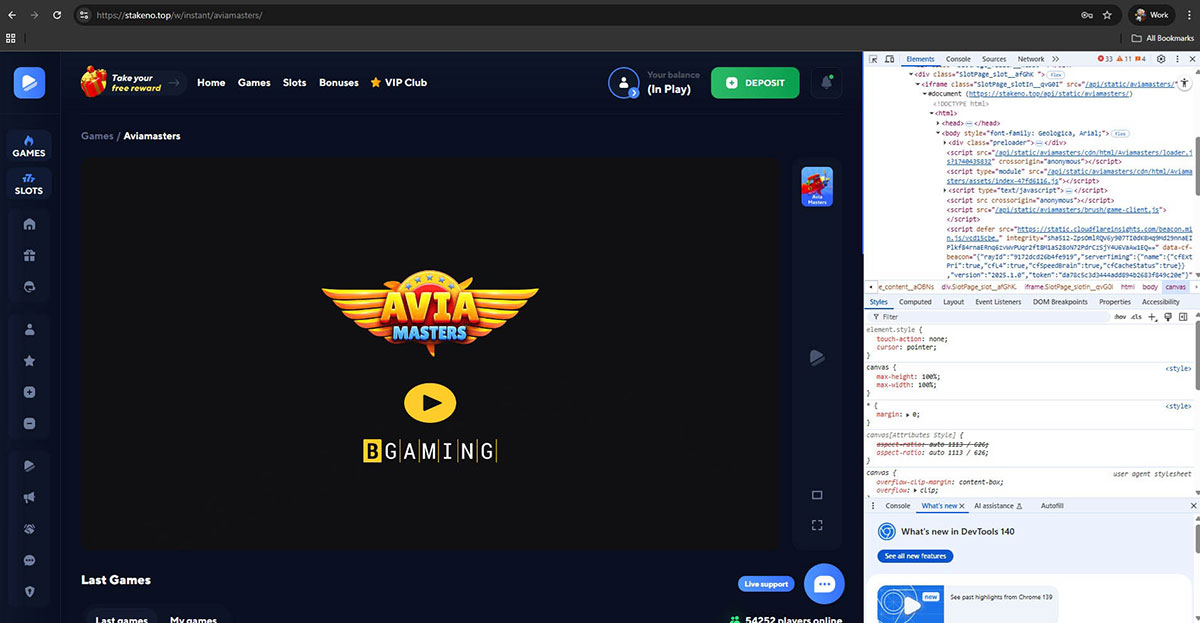
Task: Click the inspect element picker icon
Action: click(873, 60)
